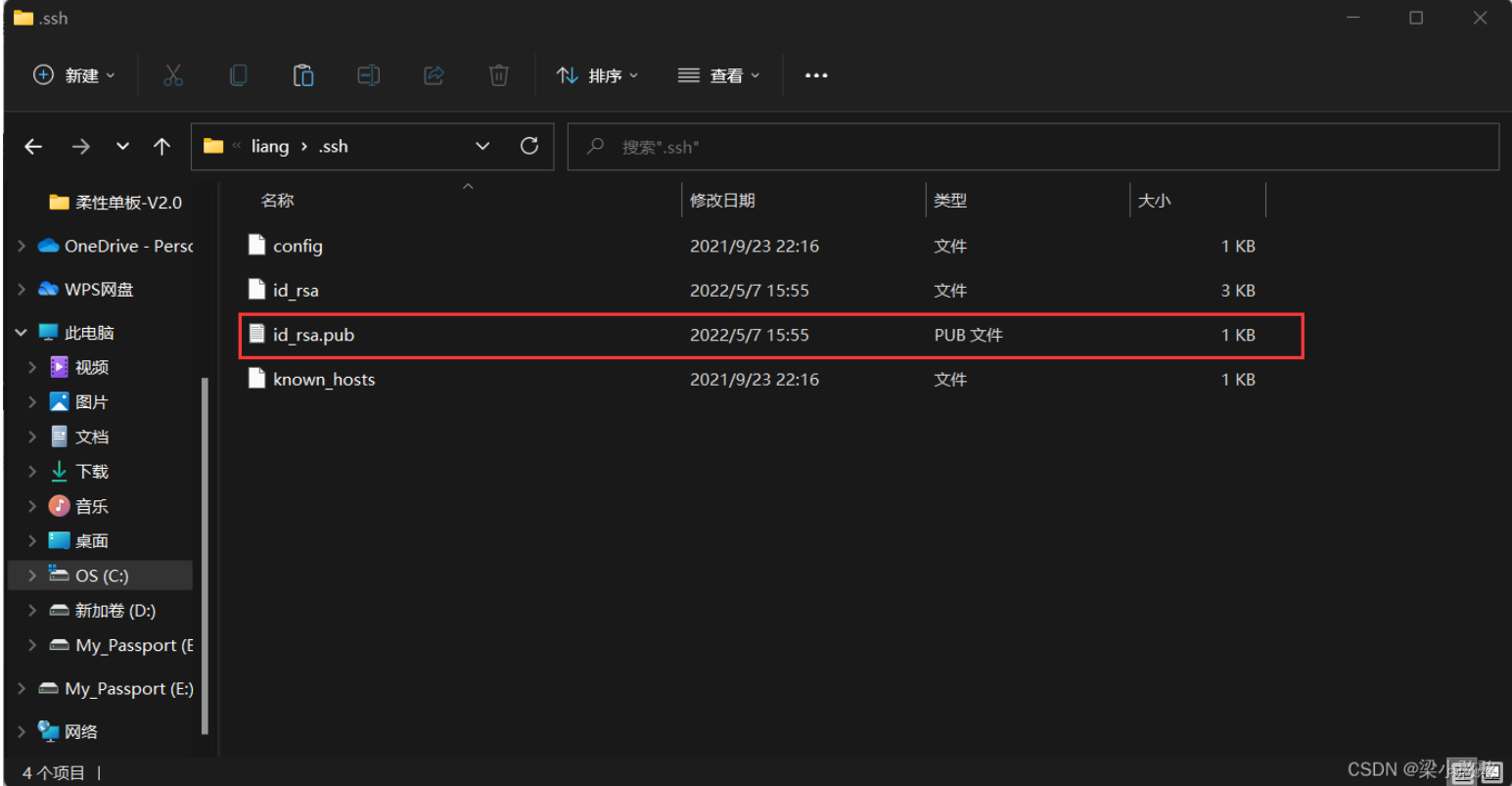The height and width of the screenshot is (786, 1512).
Task: Click the navigation pane scrollbar
Action: click(x=204, y=555)
